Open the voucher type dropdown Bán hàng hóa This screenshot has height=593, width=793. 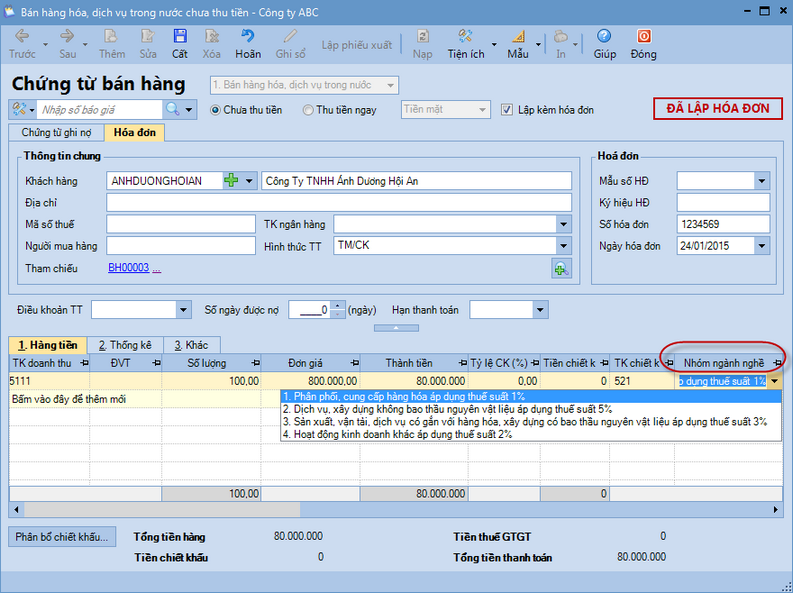tap(390, 85)
